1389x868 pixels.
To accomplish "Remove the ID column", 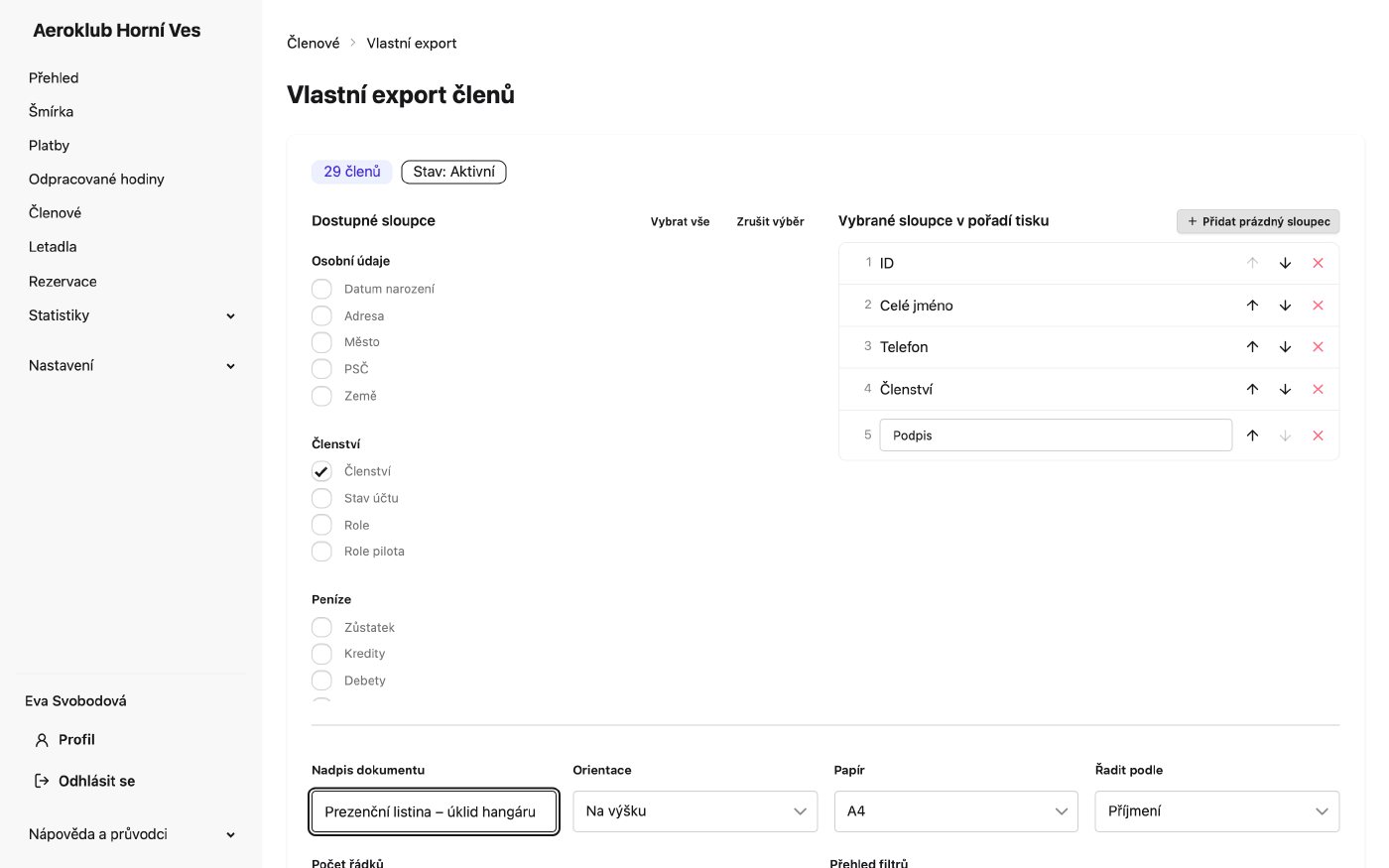I will pyautogui.click(x=1318, y=263).
